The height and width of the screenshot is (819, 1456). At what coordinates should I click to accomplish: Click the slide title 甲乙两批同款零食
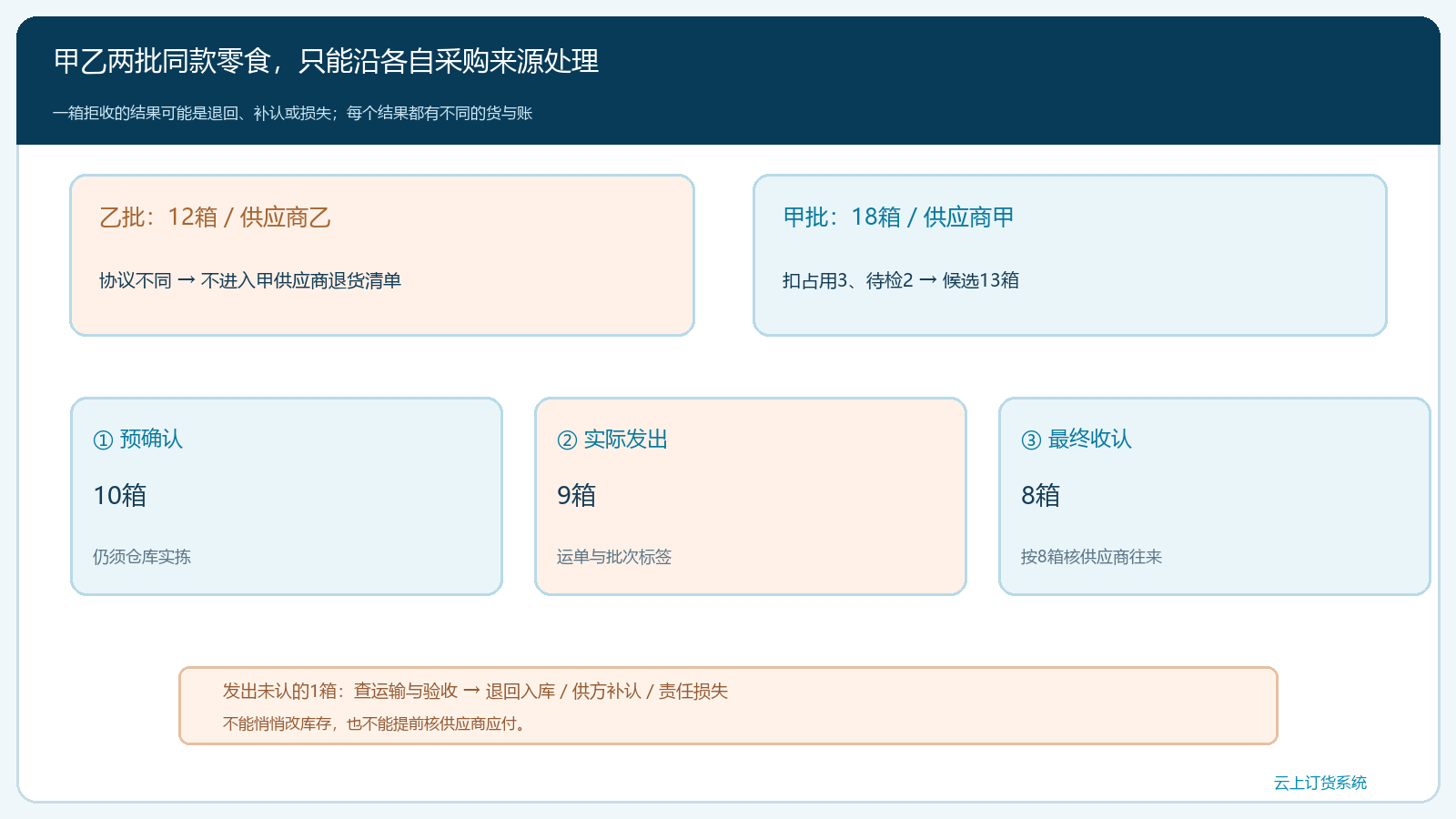pyautogui.click(x=326, y=61)
